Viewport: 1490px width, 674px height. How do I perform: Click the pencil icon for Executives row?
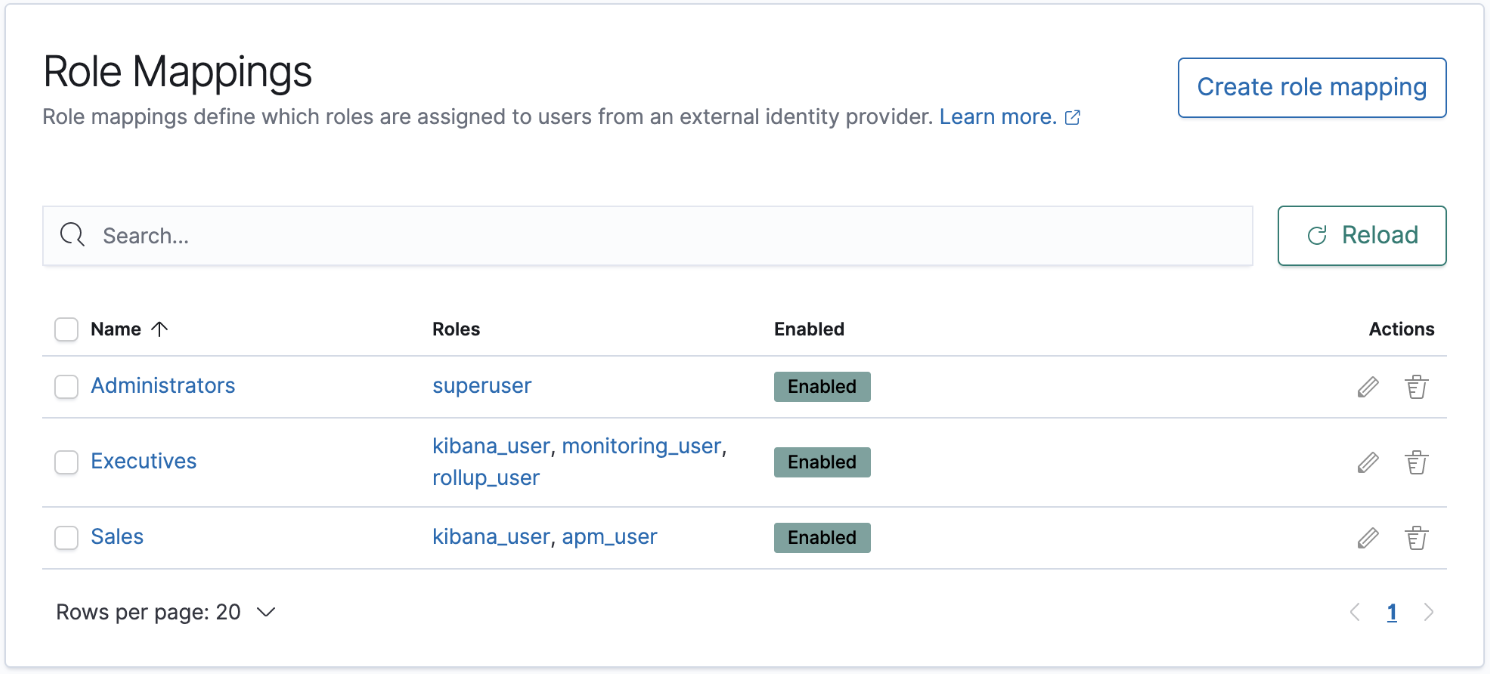[1368, 462]
